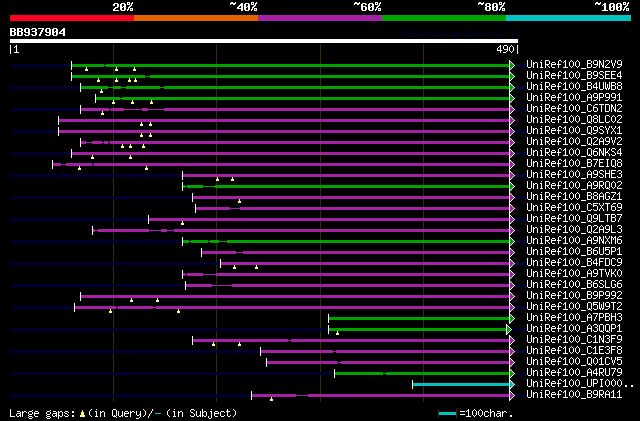Select the UniRef100_A9TVK0 label
This screenshot has width=640, height=421.
[574, 274]
